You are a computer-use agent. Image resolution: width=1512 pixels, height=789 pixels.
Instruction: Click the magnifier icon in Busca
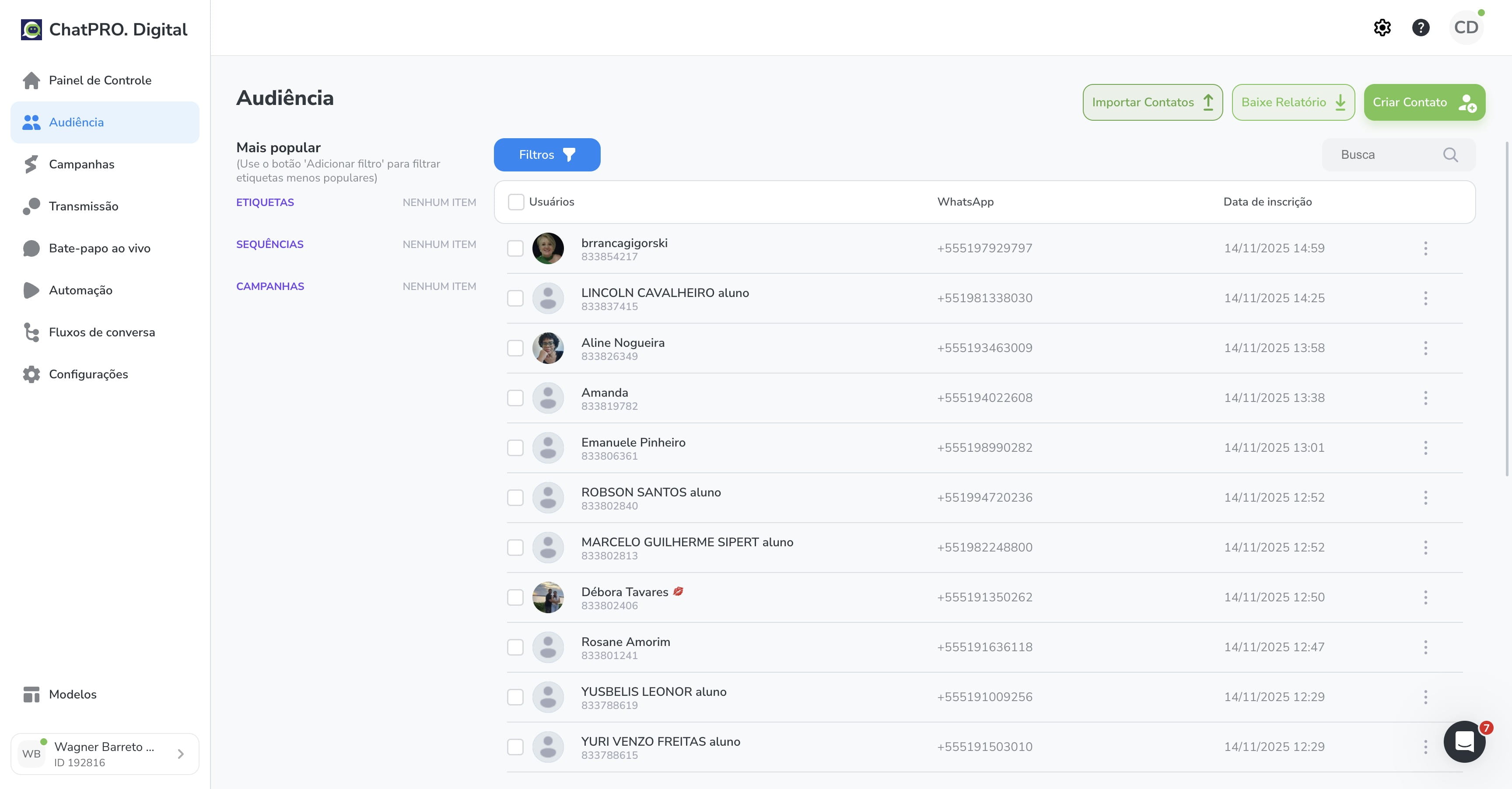coord(1450,155)
